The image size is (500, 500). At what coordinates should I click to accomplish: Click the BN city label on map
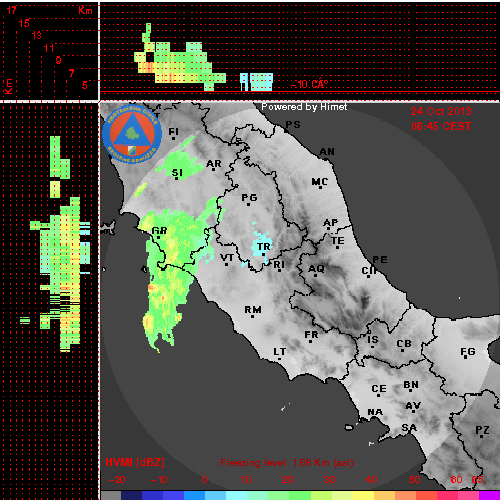pyautogui.click(x=411, y=385)
